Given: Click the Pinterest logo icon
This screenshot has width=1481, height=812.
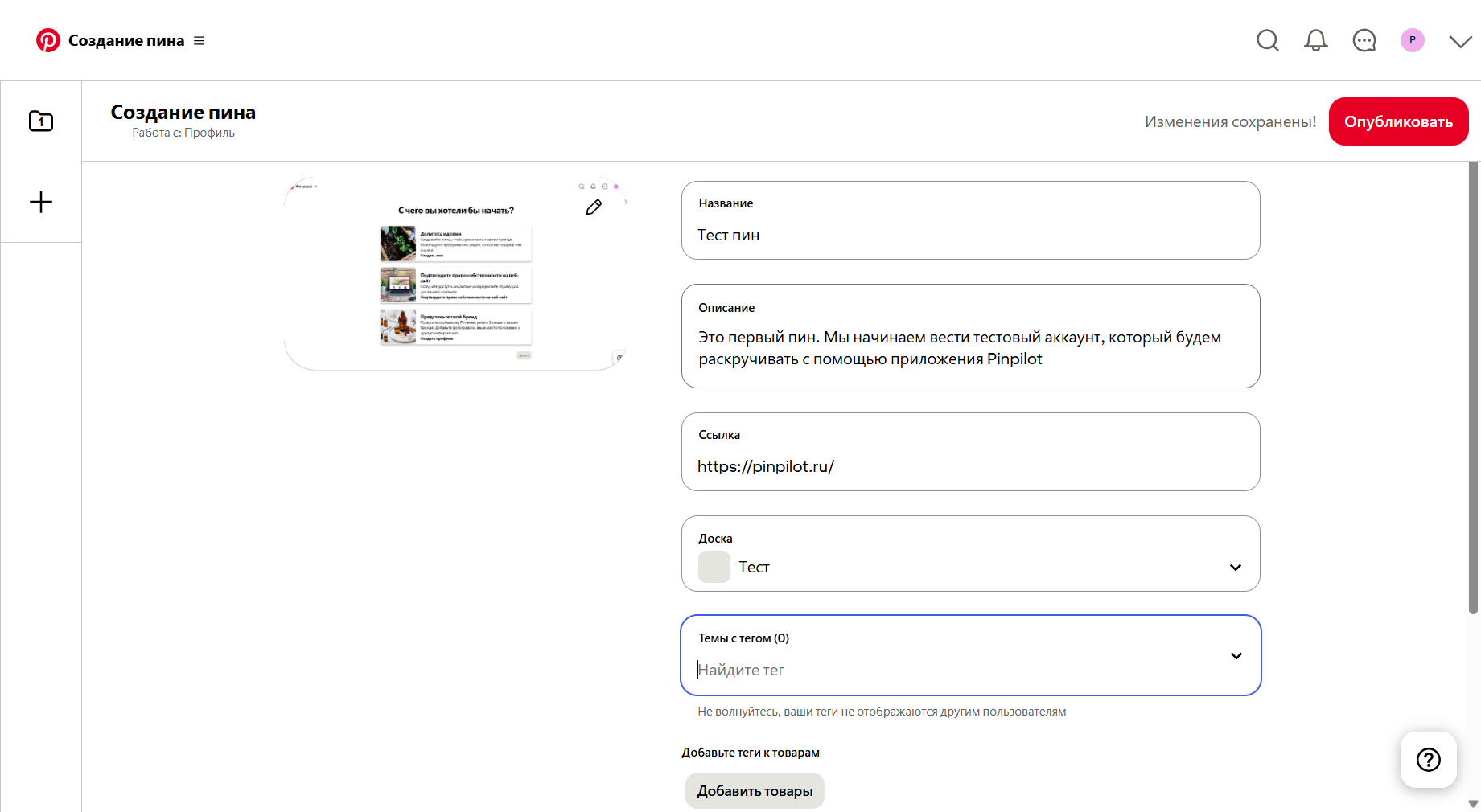Looking at the screenshot, I should (x=48, y=40).
